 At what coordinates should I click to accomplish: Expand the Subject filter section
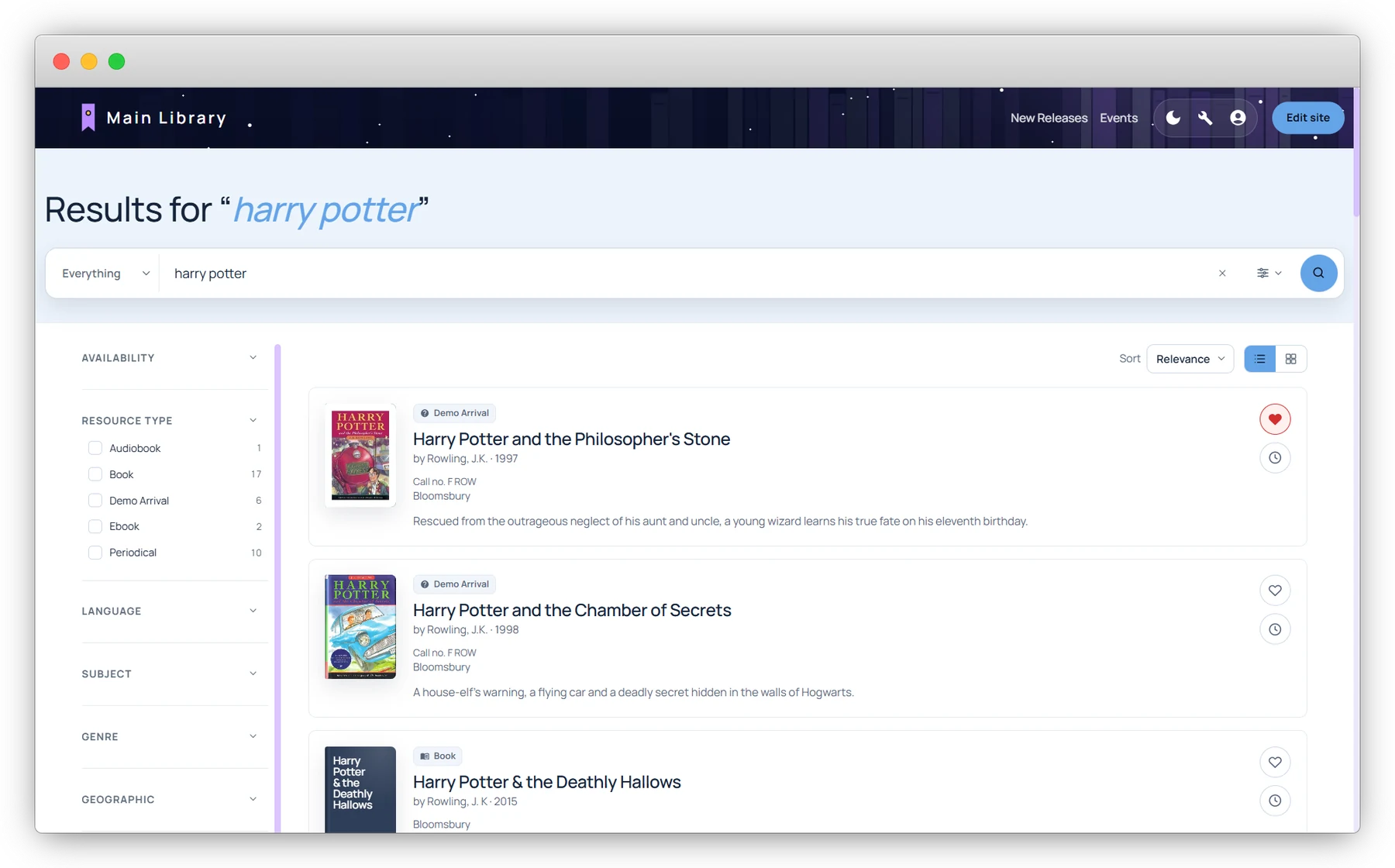170,674
